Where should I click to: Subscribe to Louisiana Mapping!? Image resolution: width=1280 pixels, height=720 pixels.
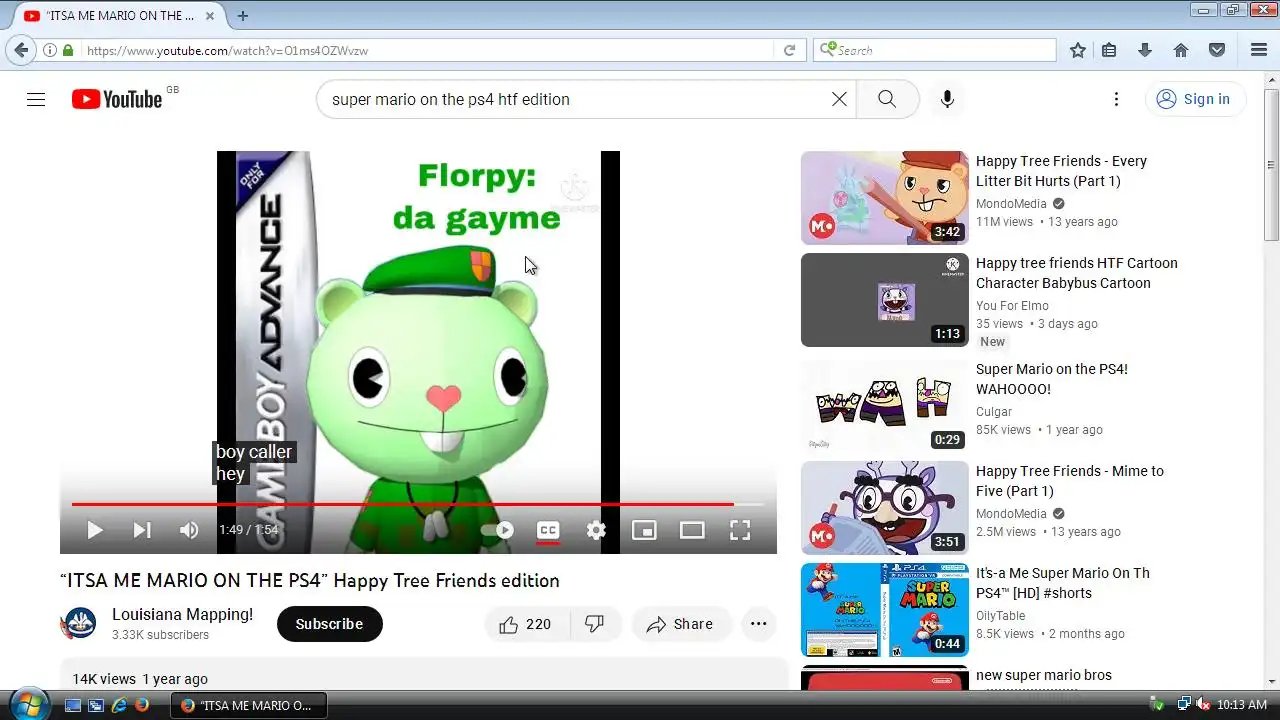pyautogui.click(x=329, y=624)
